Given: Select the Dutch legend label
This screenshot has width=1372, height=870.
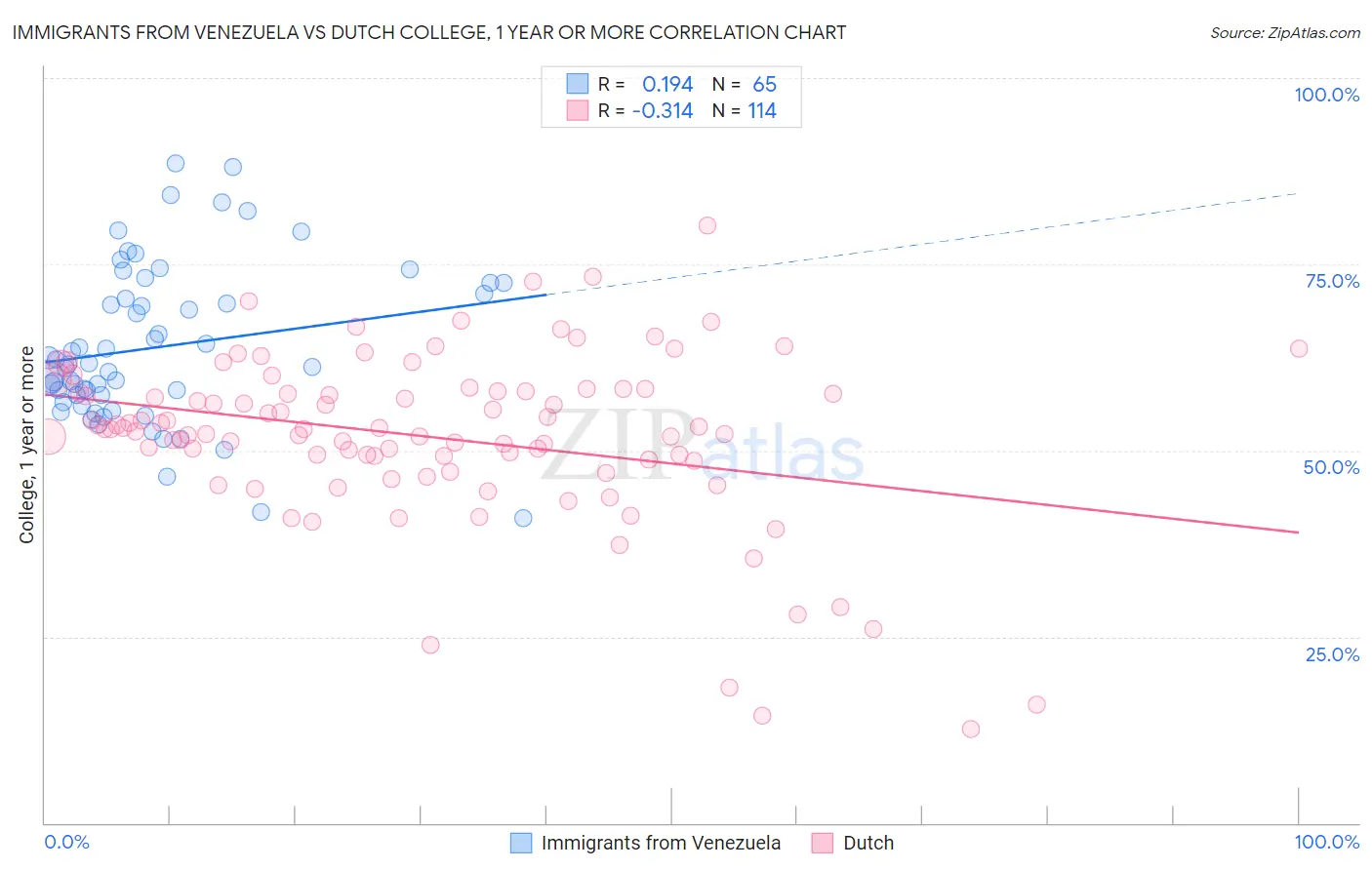Looking at the screenshot, I should [x=868, y=843].
